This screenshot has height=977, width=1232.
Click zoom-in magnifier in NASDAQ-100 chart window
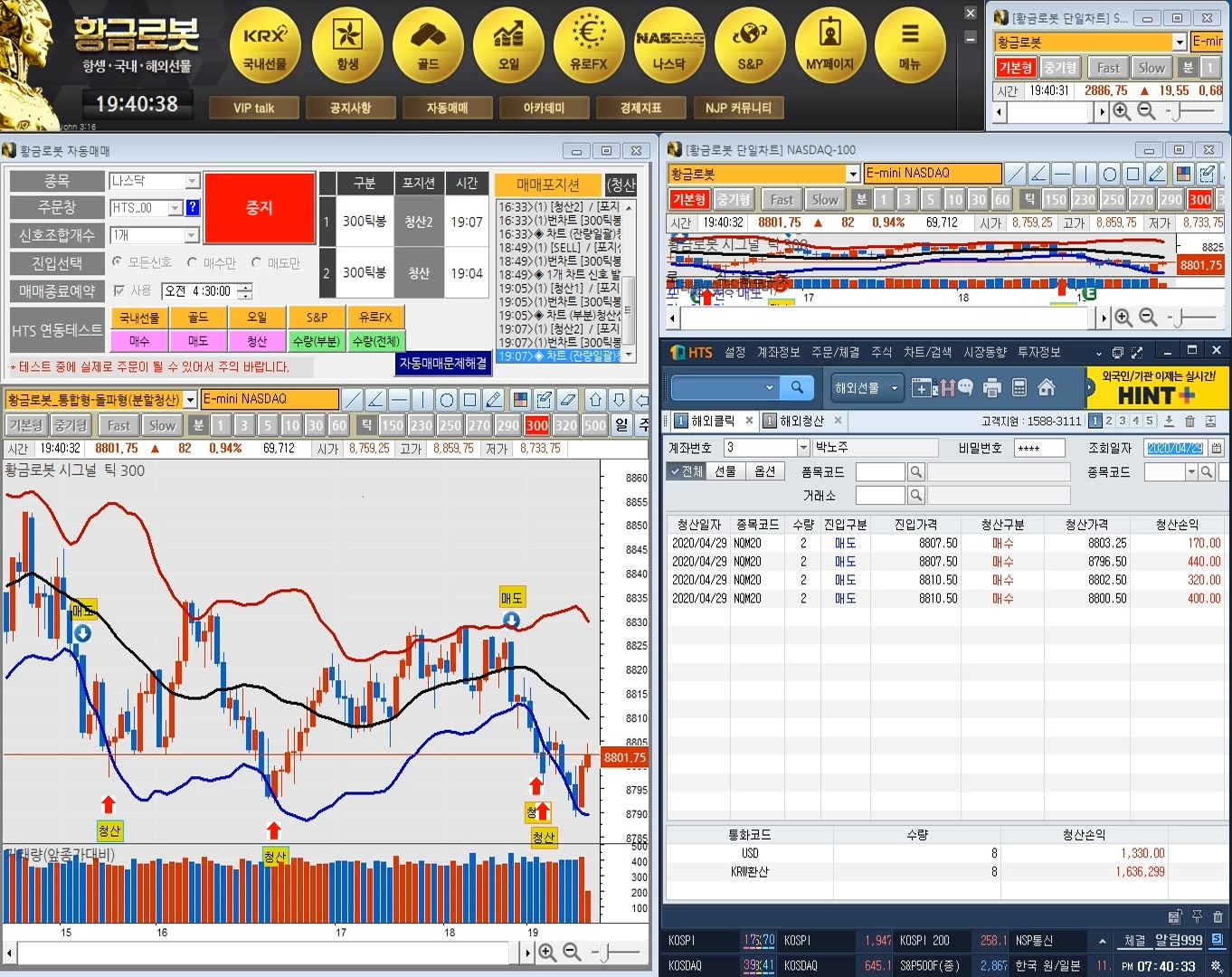coord(1123,318)
